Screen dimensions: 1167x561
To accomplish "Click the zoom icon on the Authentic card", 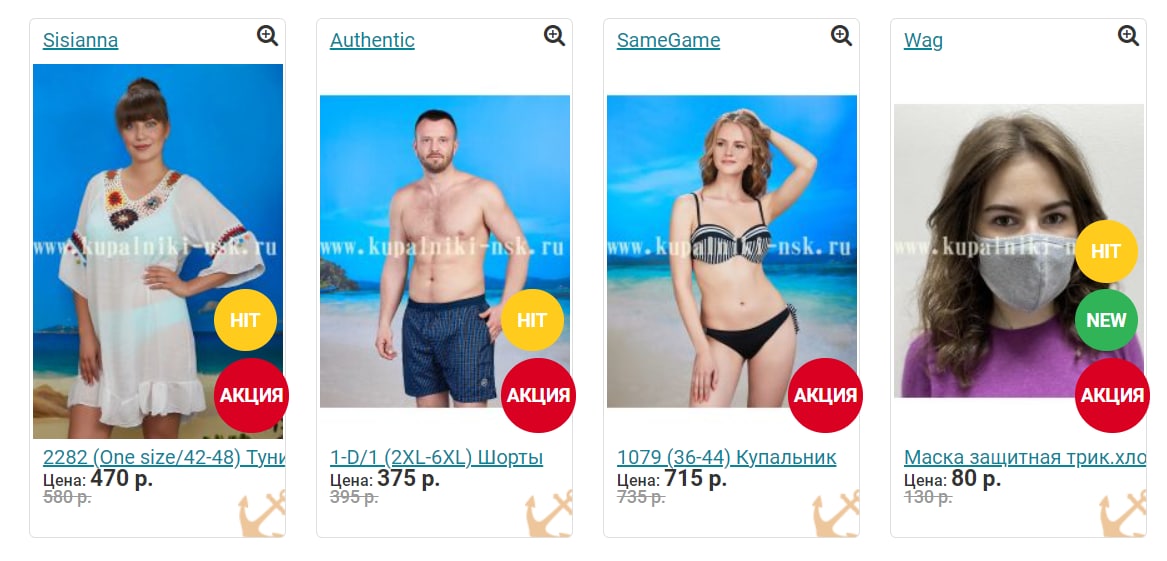I will pos(554,35).
